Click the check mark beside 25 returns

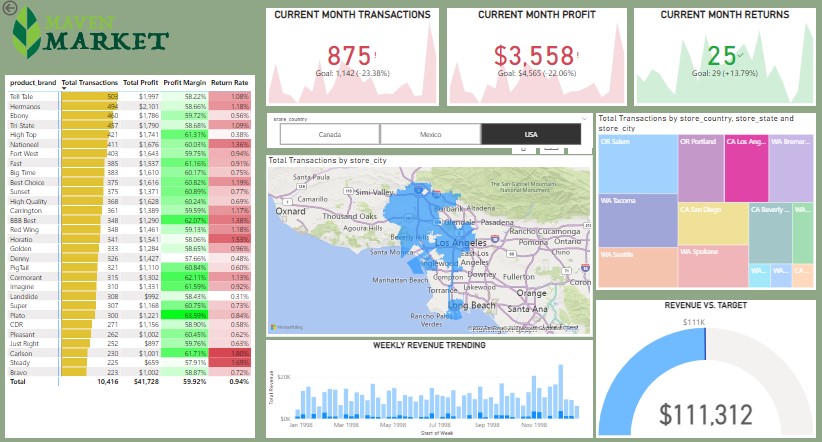click(x=740, y=54)
